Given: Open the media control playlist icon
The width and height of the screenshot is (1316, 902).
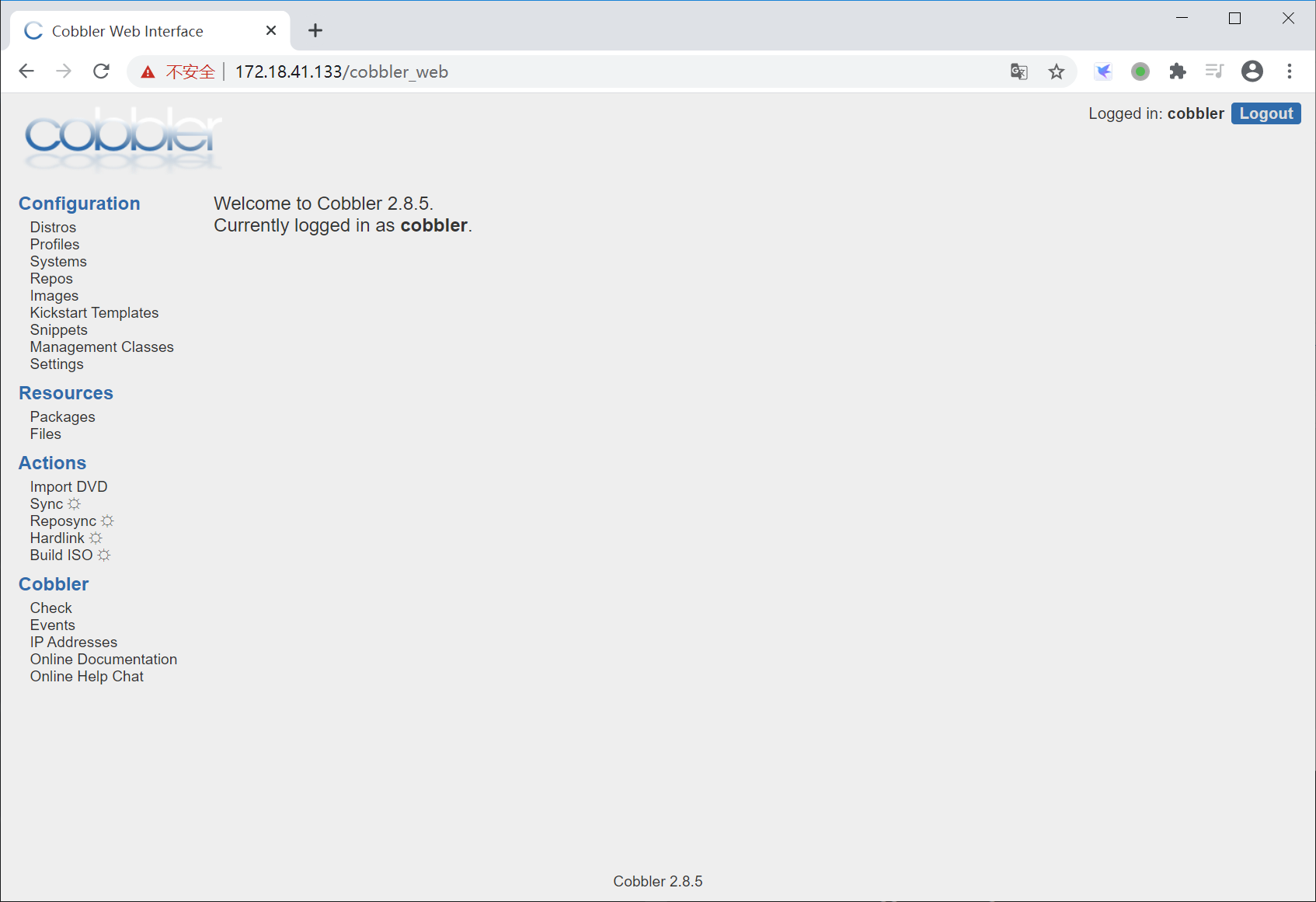Looking at the screenshot, I should pos(1215,71).
